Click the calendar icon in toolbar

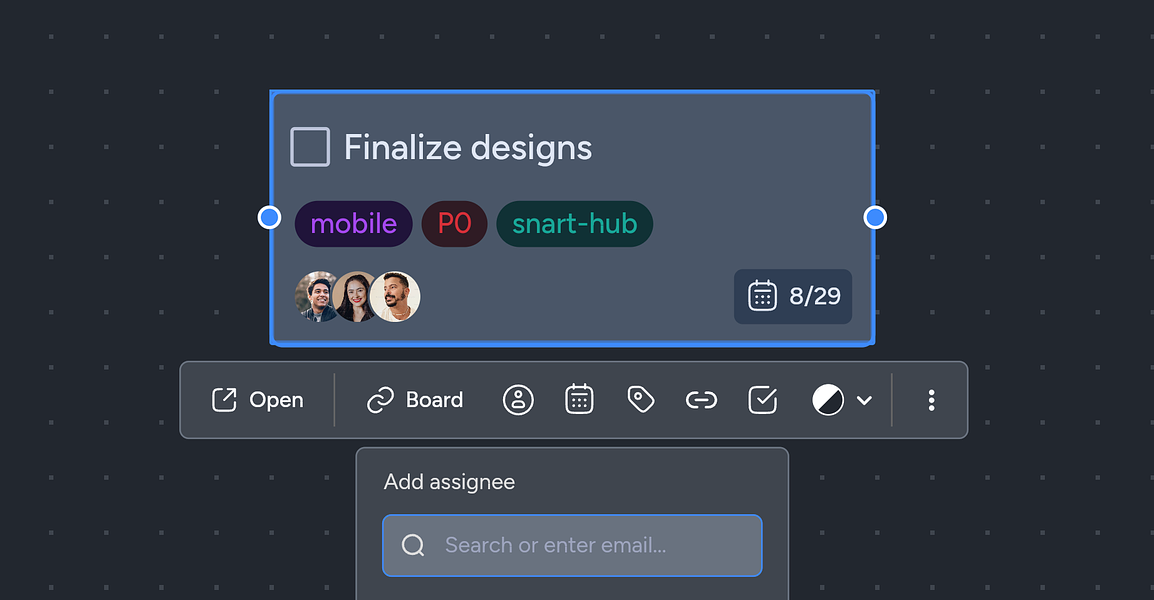[x=579, y=400]
